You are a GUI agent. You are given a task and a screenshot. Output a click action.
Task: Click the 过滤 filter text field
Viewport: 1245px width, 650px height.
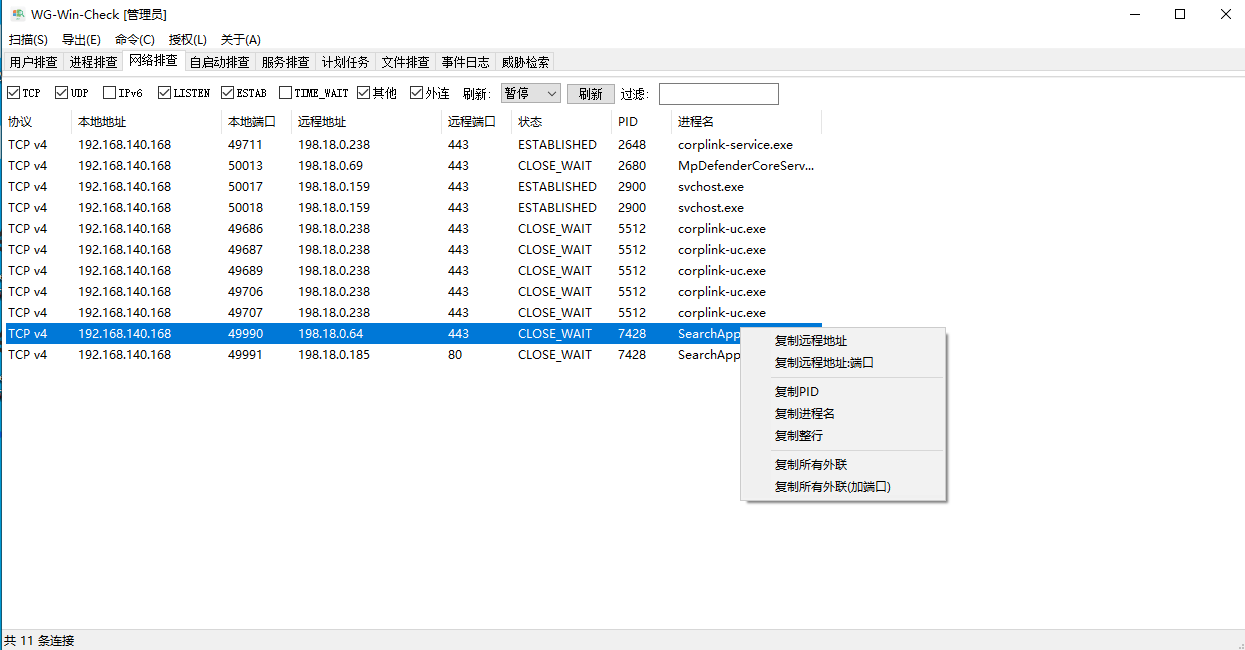[x=718, y=94]
